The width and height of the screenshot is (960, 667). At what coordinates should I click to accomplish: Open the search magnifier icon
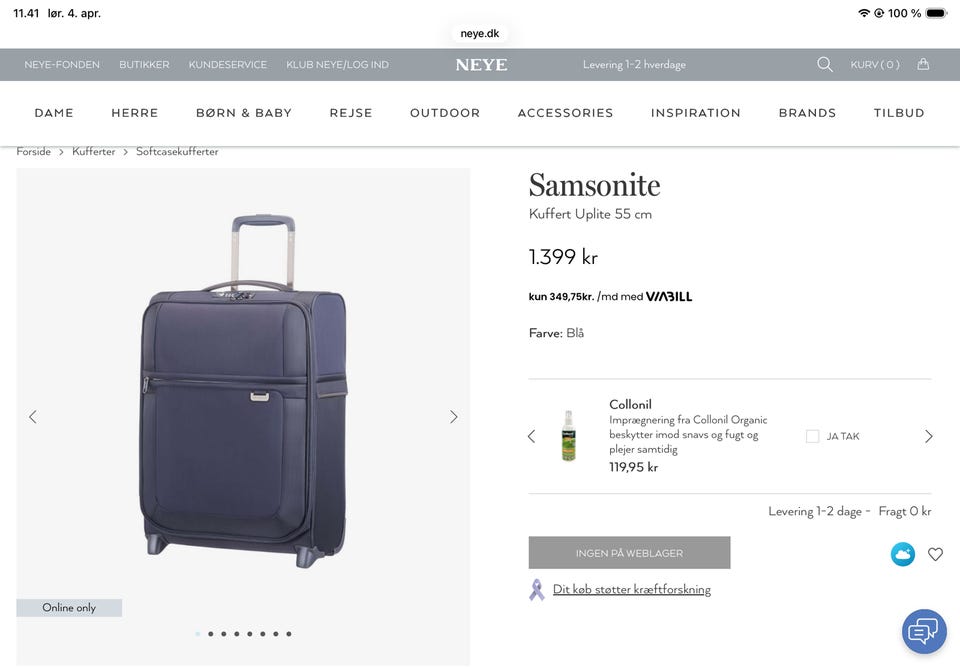pyautogui.click(x=824, y=64)
